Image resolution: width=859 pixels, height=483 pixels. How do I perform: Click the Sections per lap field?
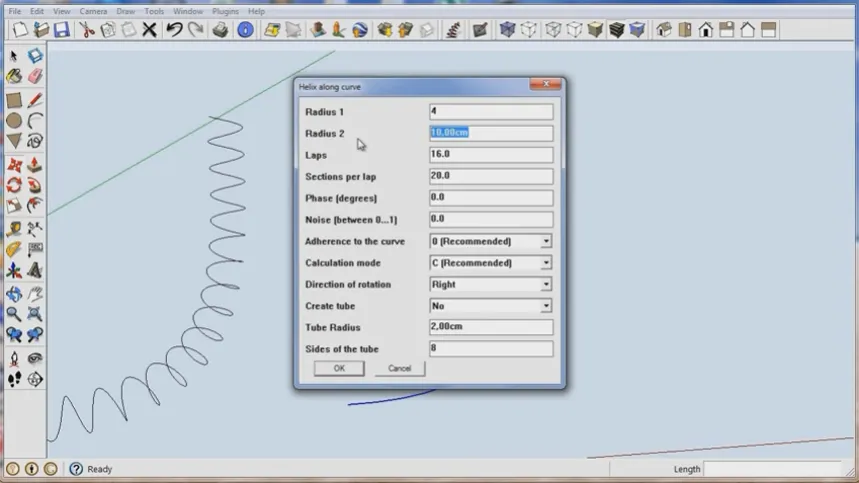point(491,176)
